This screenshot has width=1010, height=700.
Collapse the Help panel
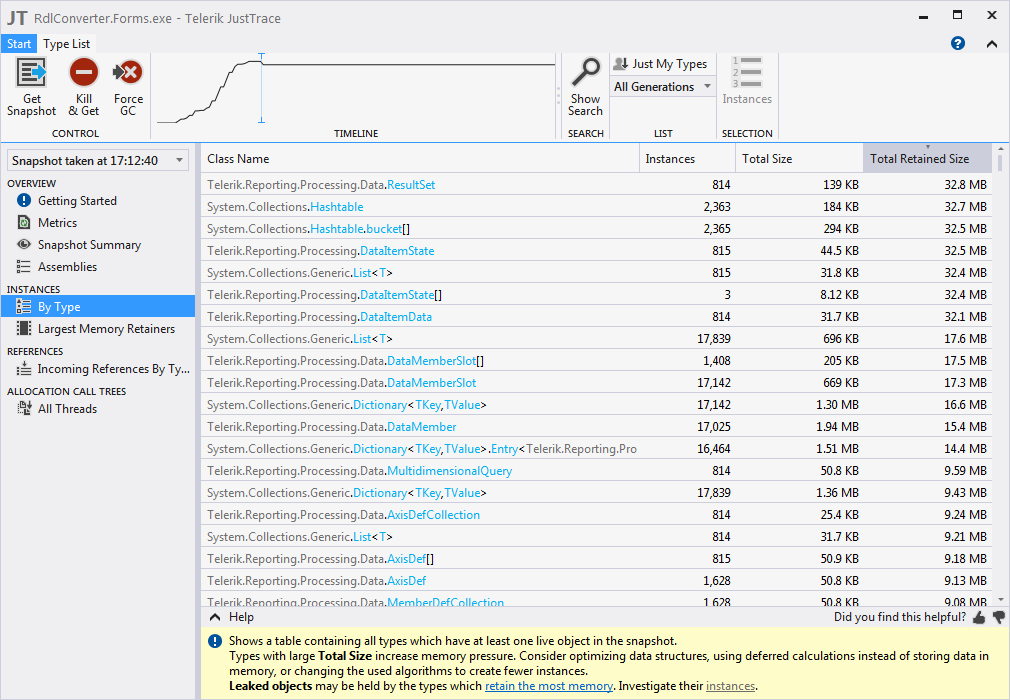(214, 617)
